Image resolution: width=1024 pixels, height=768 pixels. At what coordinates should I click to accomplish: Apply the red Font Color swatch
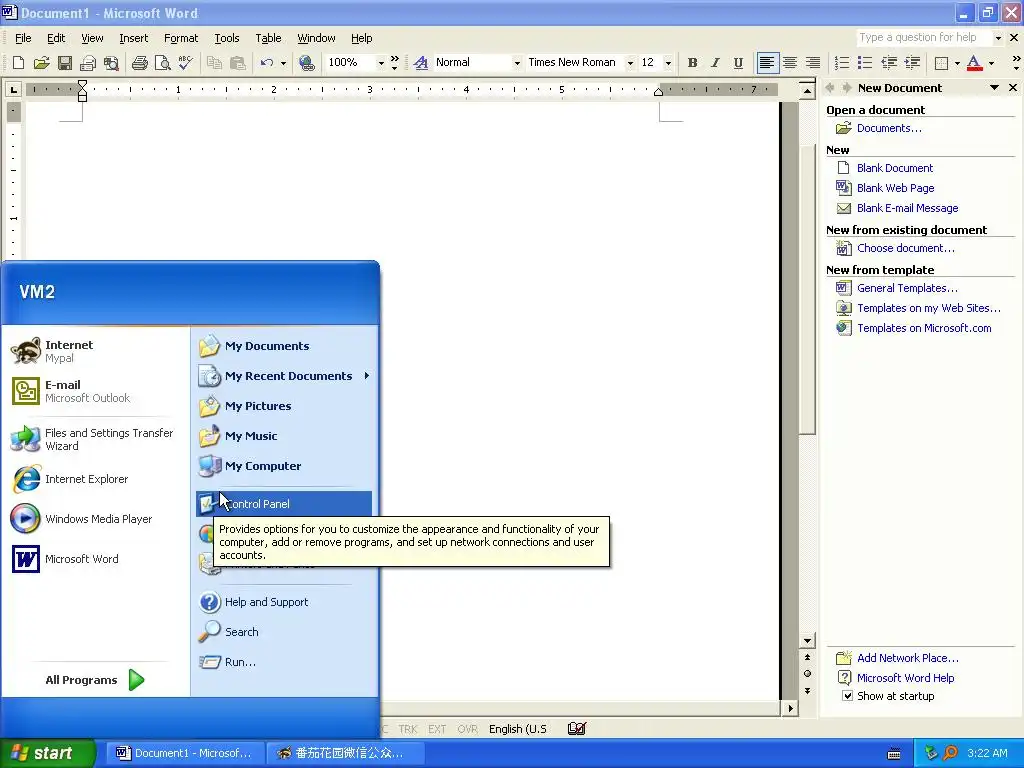click(x=974, y=63)
